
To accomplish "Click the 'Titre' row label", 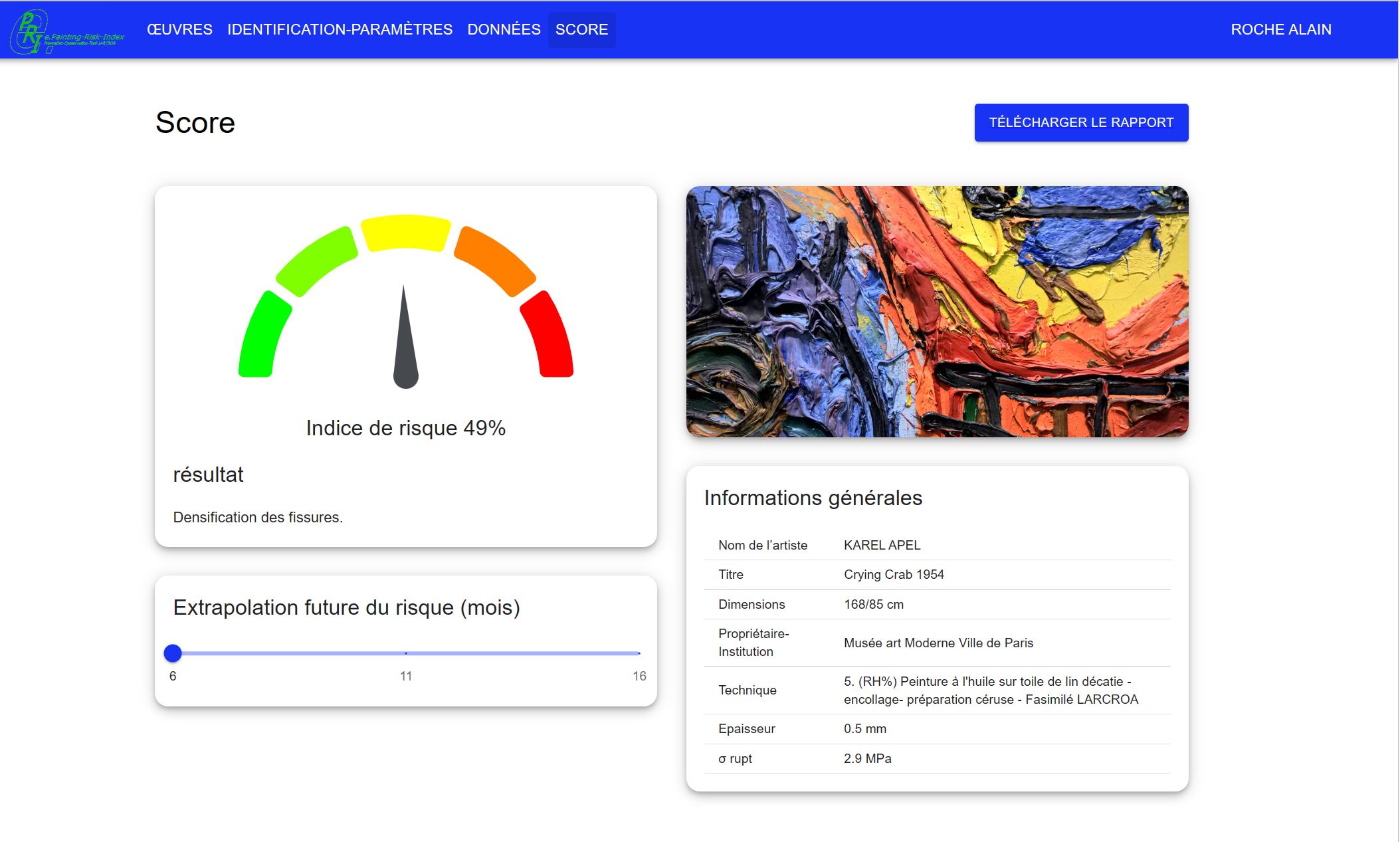I will [731, 574].
